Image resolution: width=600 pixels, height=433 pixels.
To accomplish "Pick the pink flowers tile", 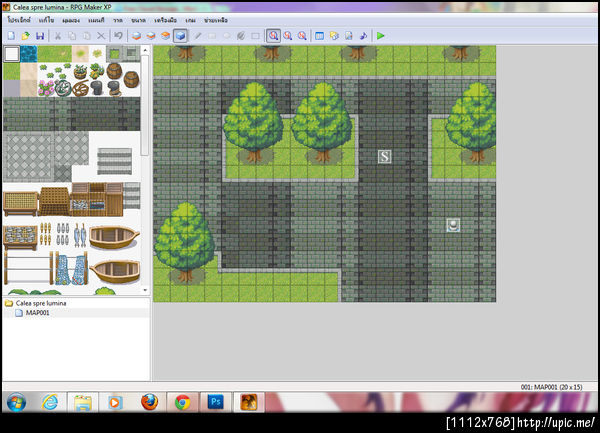I will 46,88.
